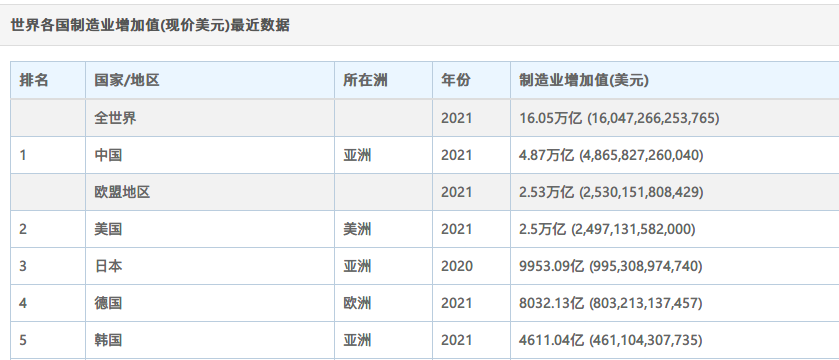The height and width of the screenshot is (360, 839).
Task: Click the 排名 column header
Action: (x=34, y=80)
